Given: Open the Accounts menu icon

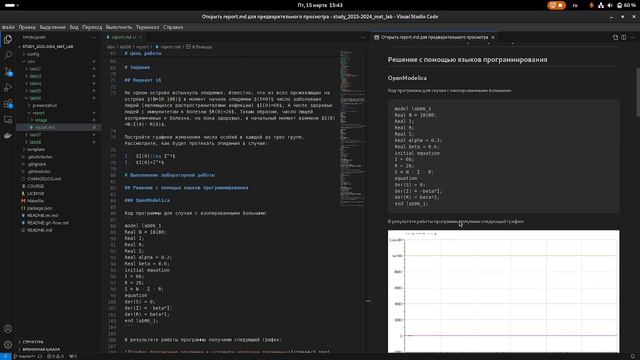Looking at the screenshot, I should [x=8, y=329].
